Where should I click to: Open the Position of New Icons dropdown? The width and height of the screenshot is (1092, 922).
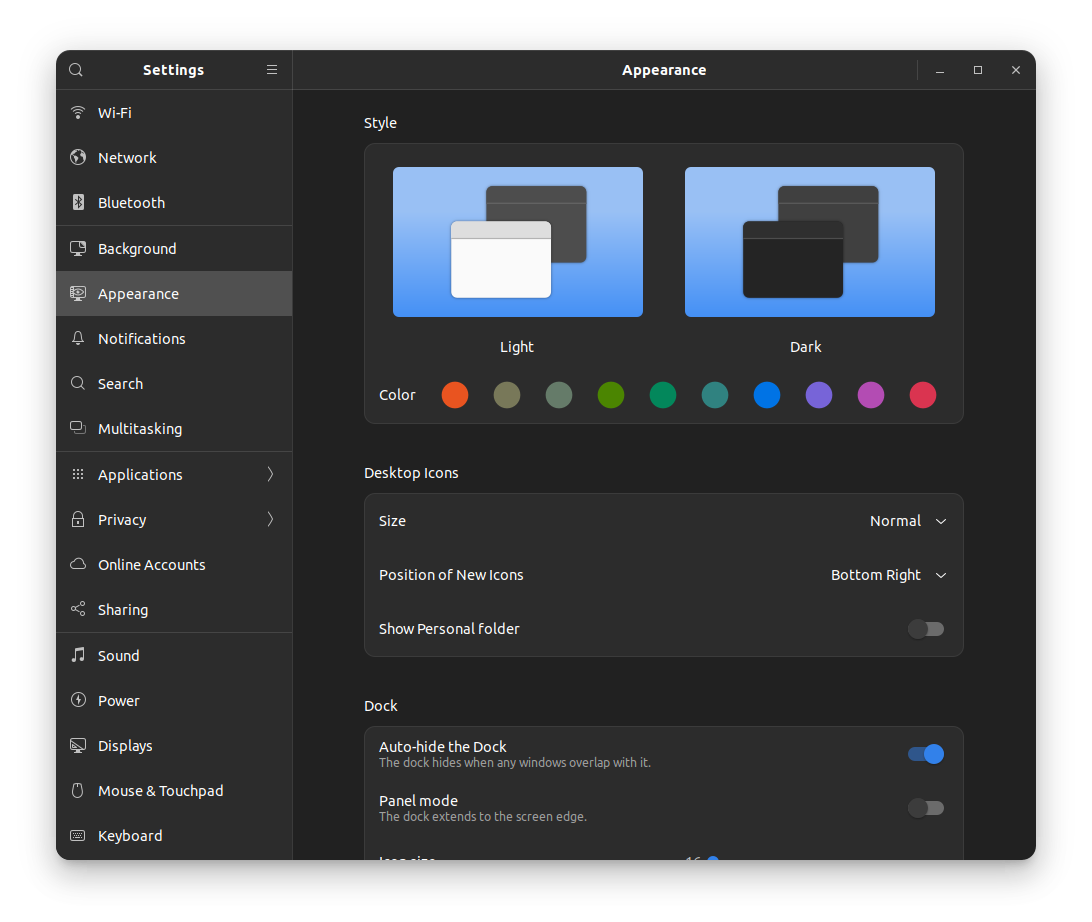point(887,575)
